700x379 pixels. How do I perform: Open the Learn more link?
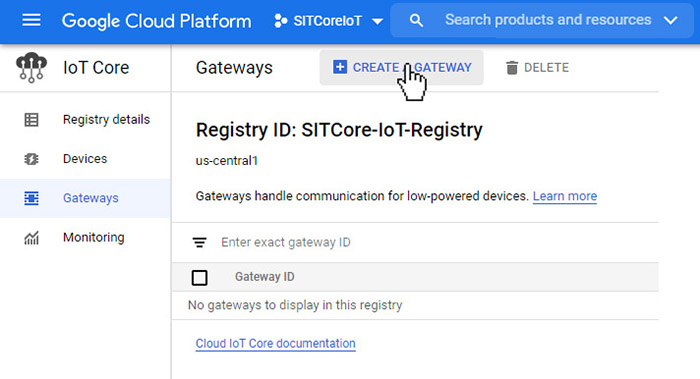coord(565,196)
